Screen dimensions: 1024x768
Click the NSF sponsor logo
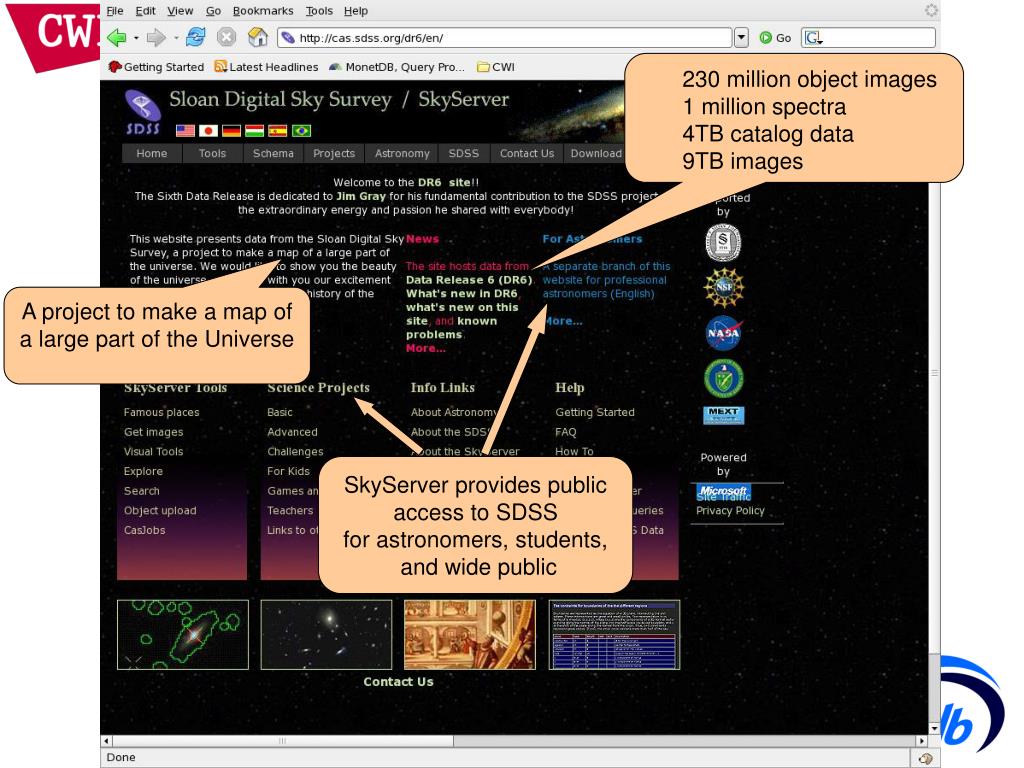click(x=724, y=287)
